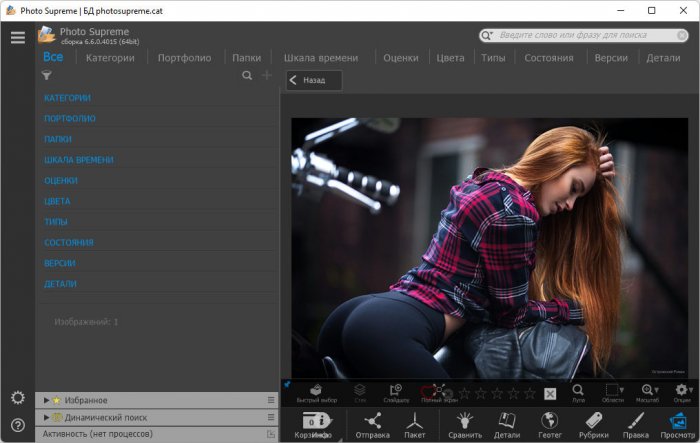Open the Опции gear dropdown
Image resolution: width=700 pixels, height=443 pixels.
683,392
